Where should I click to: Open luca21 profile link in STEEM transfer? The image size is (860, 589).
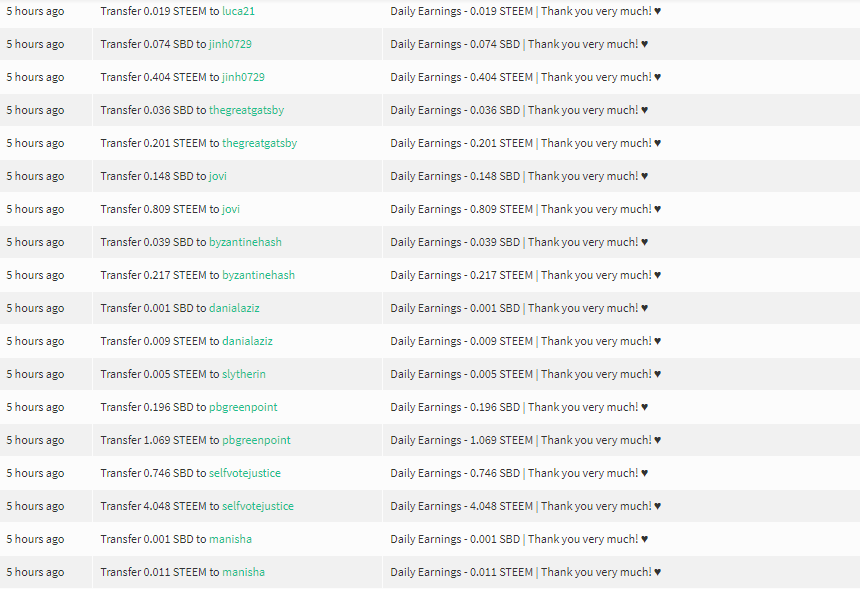[238, 11]
